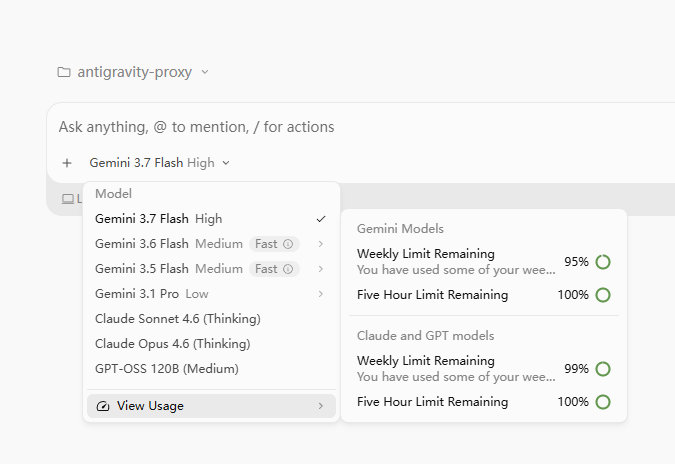Expand Gemini 3.1 Pro submenu arrow

coord(321,294)
